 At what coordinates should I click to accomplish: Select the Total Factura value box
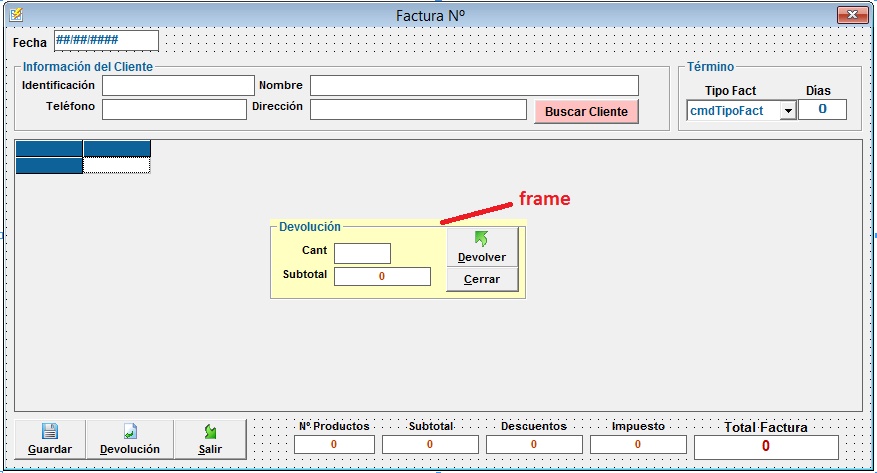[765, 447]
